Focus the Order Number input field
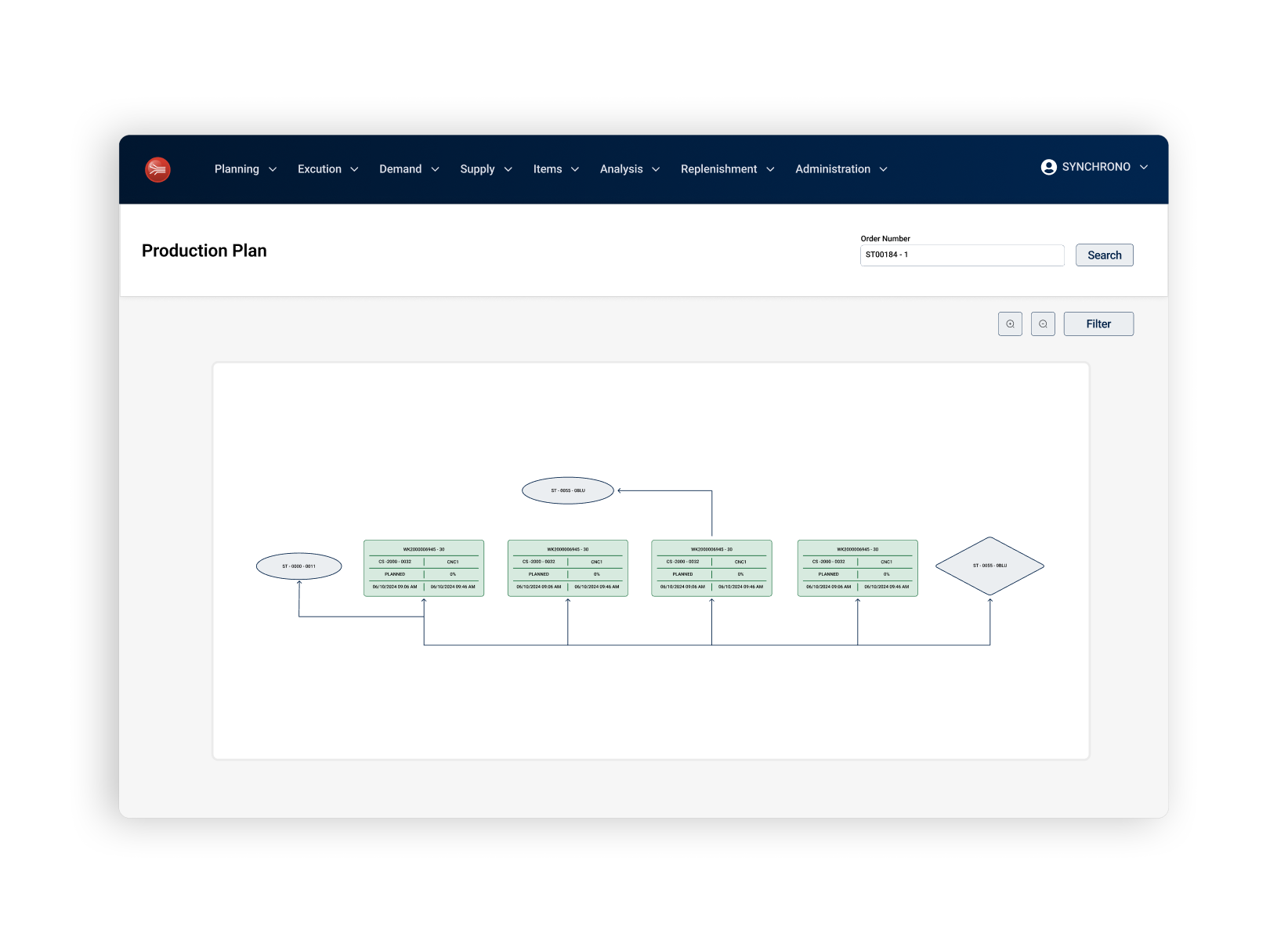This screenshot has height=951, width=1288. [962, 255]
